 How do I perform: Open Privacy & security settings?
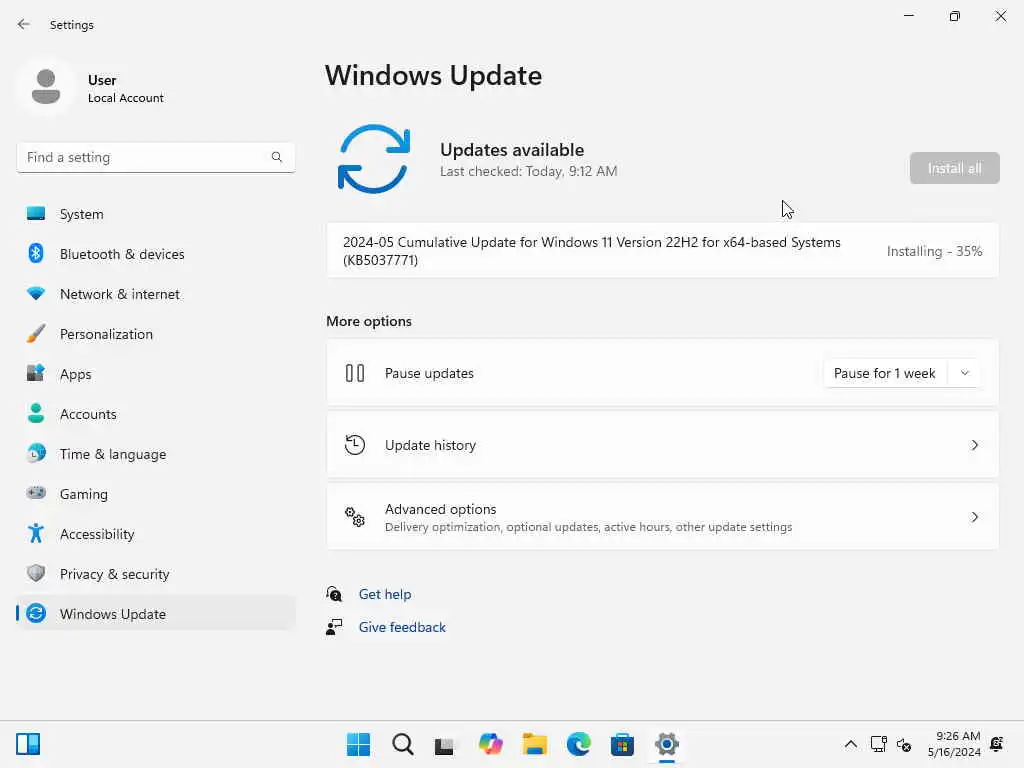tap(155, 573)
